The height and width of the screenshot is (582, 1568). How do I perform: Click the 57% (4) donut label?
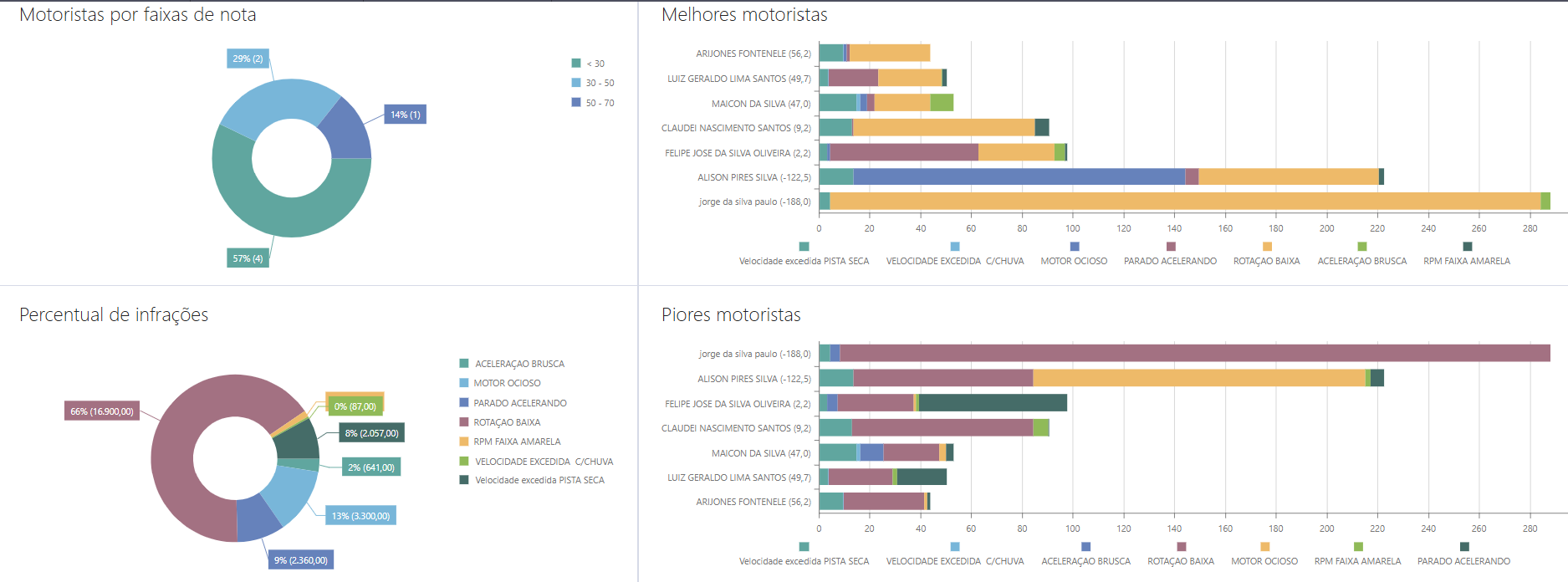248,258
